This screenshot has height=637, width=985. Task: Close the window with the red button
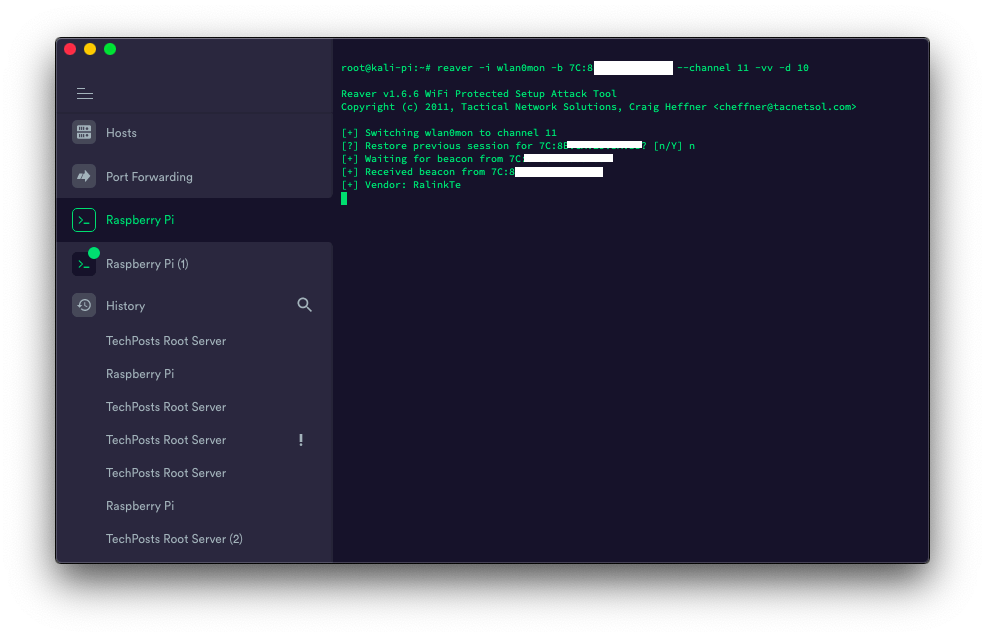coord(70,49)
